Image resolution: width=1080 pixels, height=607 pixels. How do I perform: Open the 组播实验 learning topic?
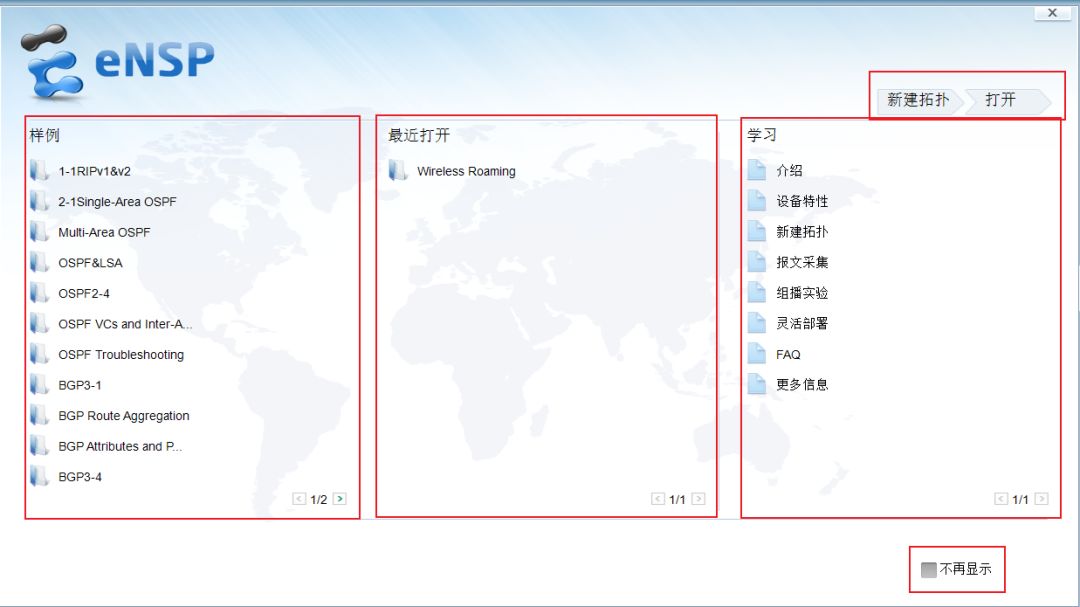pyautogui.click(x=802, y=293)
